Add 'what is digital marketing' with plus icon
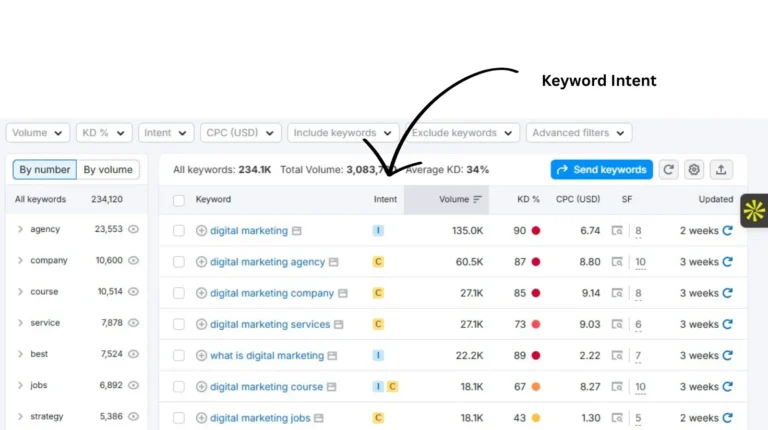The image size is (768, 430). coord(201,356)
